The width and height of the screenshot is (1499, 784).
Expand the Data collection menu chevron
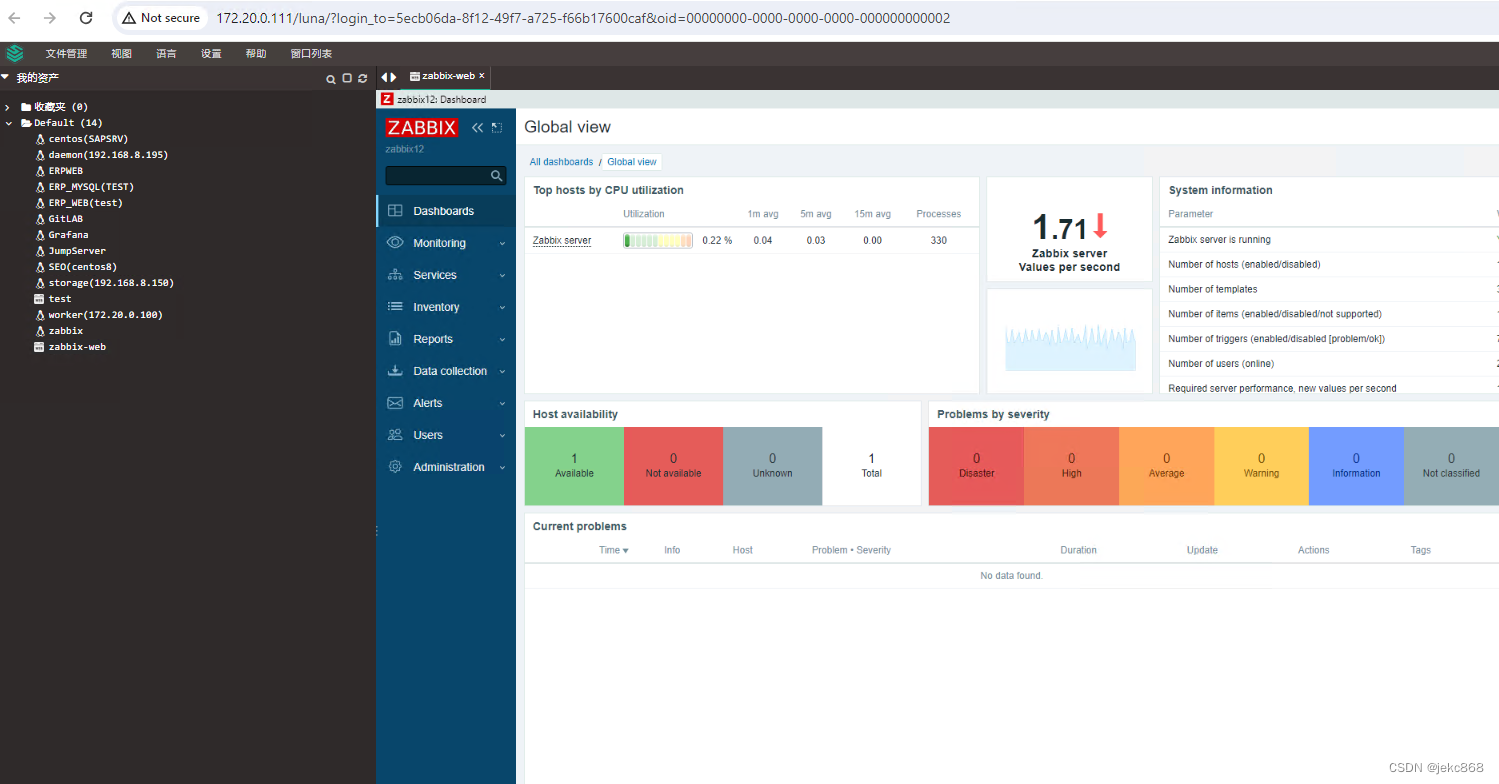[x=503, y=371]
